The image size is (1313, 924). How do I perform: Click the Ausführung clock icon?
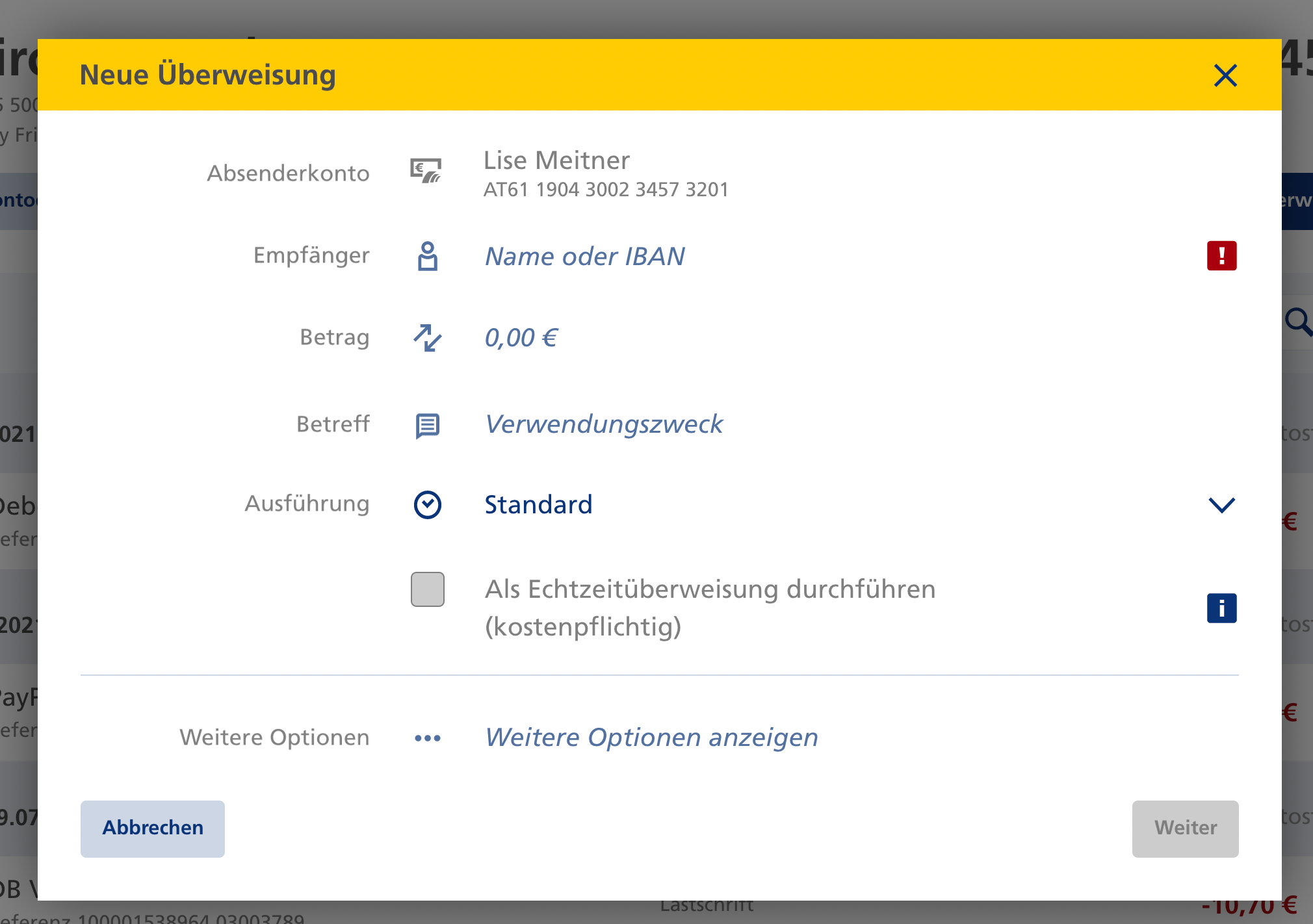(x=427, y=505)
